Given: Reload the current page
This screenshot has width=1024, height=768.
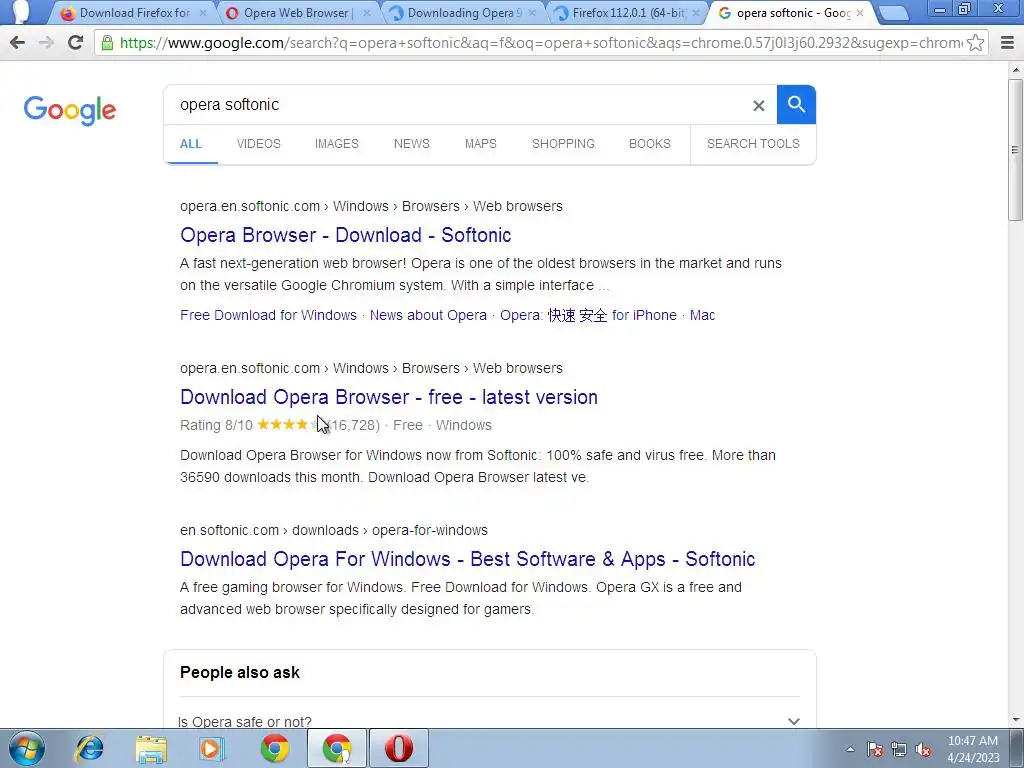Looking at the screenshot, I should pos(76,43).
